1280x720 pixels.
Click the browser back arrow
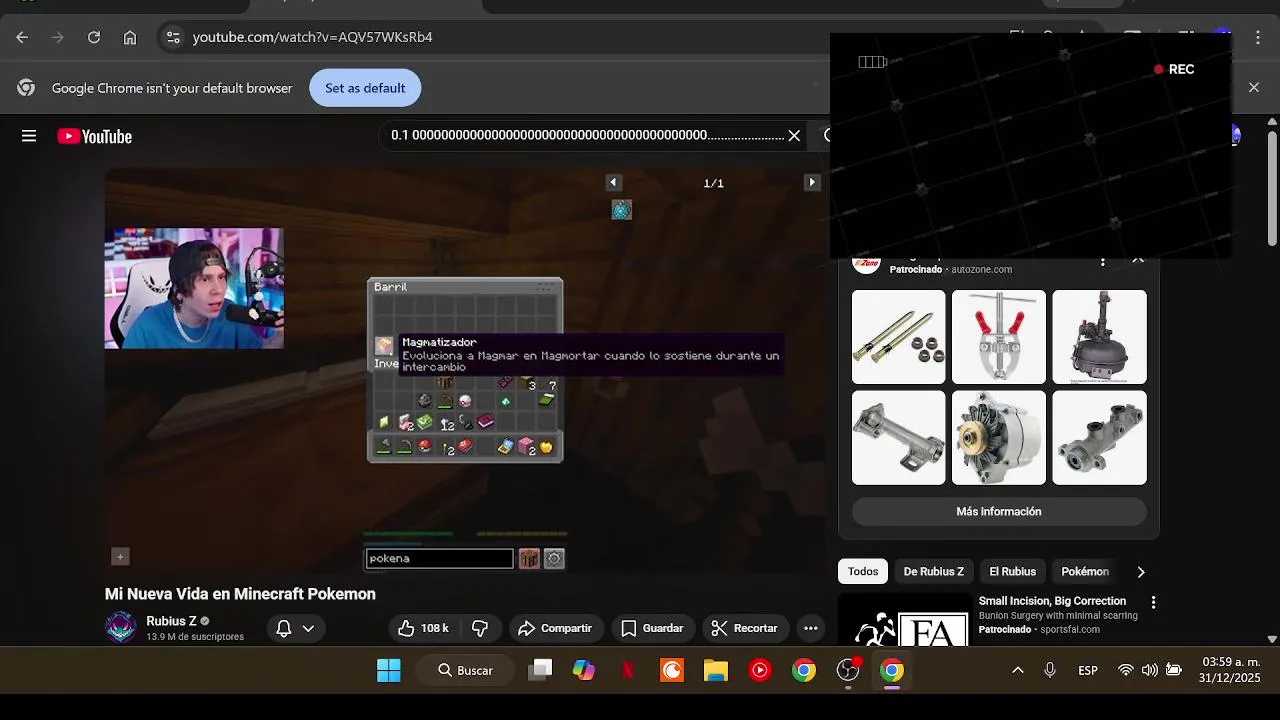point(22,37)
